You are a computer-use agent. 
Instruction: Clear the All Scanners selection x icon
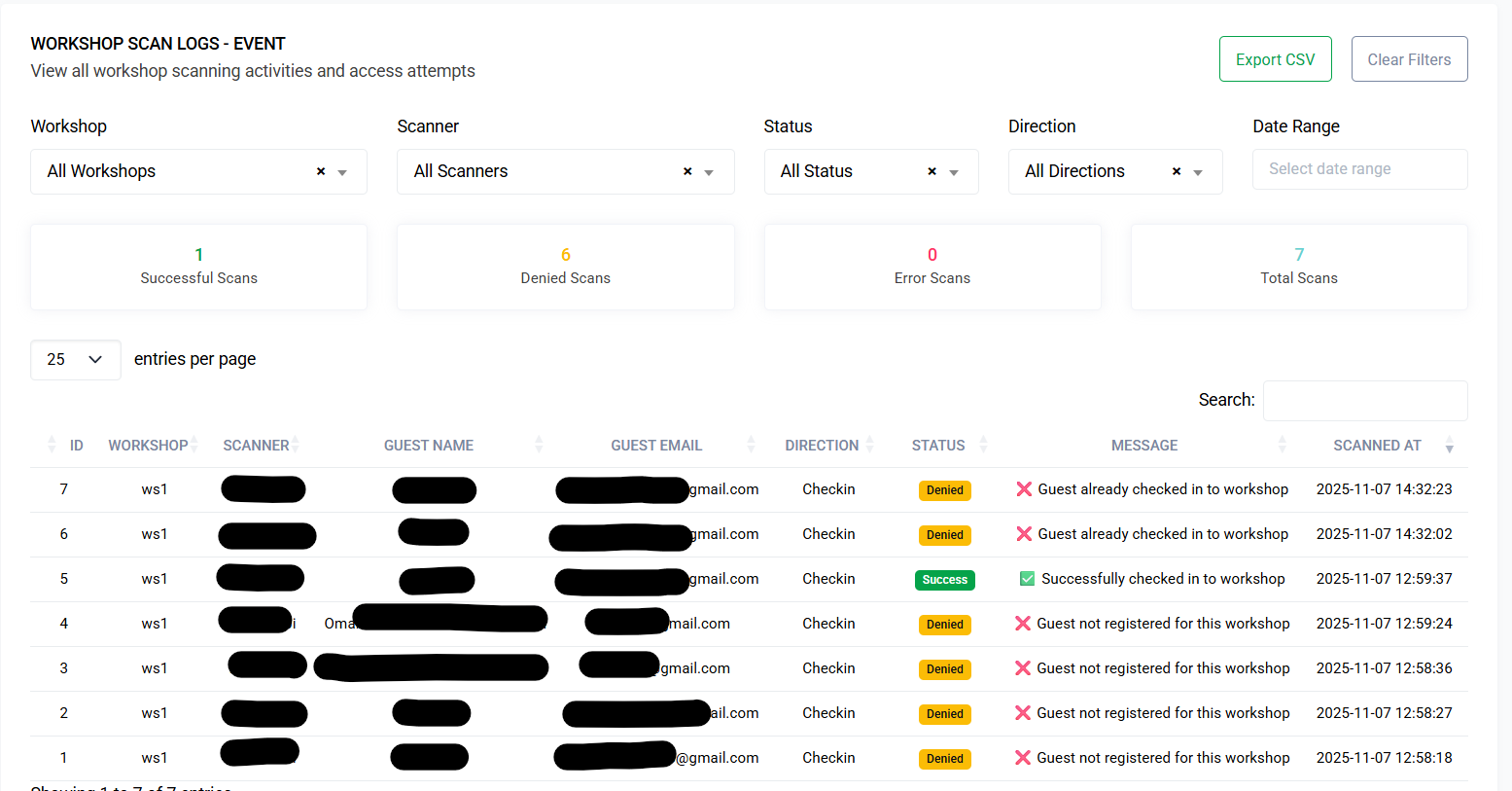click(687, 171)
